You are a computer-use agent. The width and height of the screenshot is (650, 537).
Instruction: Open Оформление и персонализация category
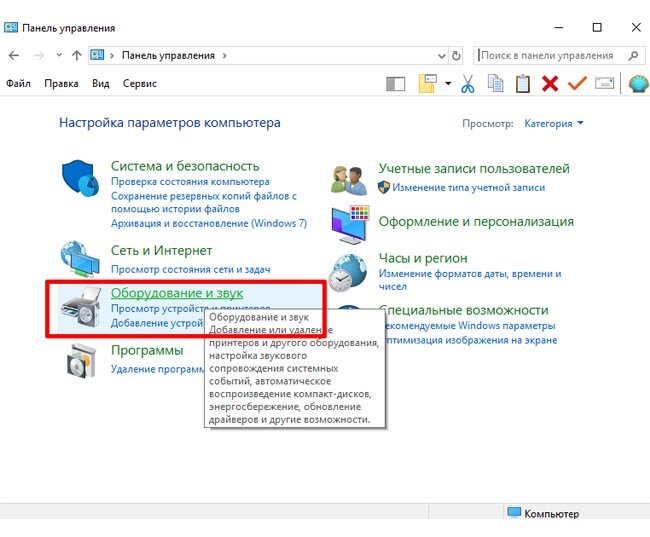[476, 222]
